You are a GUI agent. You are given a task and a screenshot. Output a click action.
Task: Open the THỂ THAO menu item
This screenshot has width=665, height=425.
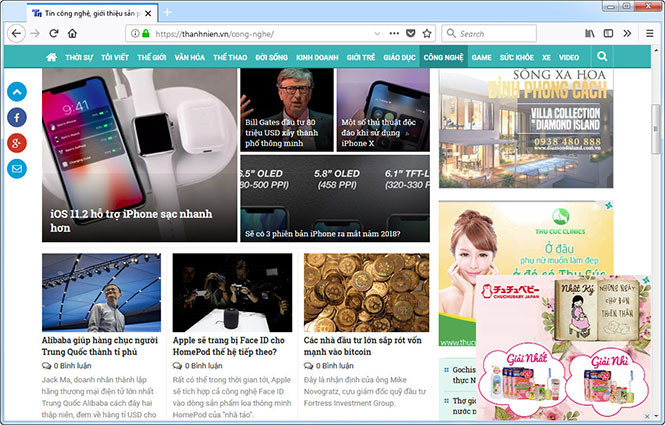tap(229, 58)
